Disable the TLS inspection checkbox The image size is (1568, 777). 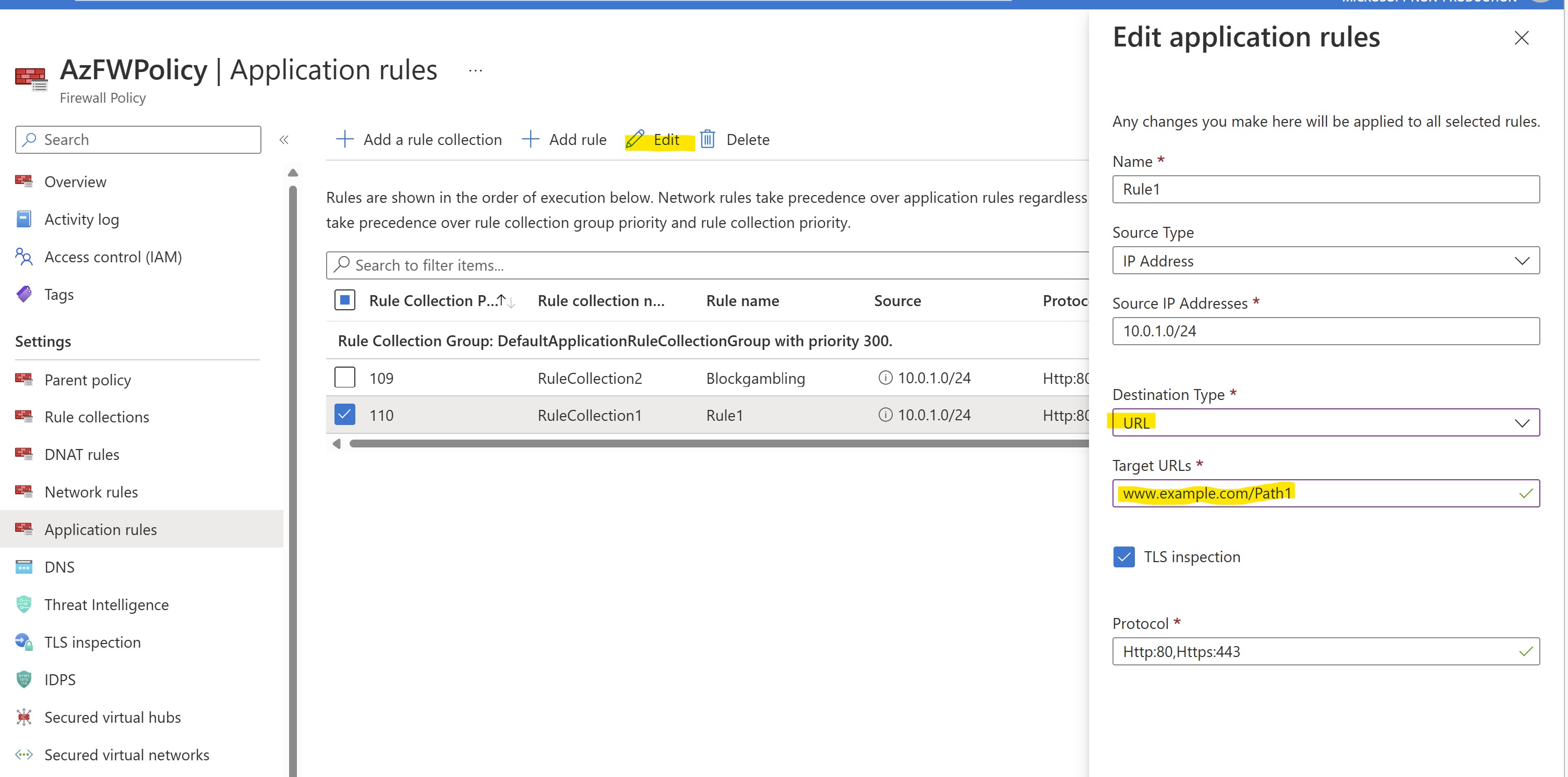(1123, 557)
